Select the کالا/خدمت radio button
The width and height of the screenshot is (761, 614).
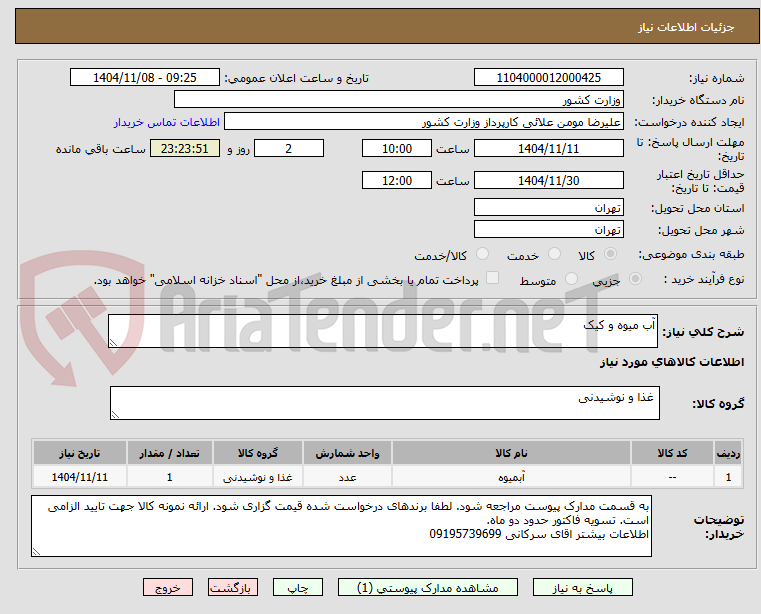(482, 253)
